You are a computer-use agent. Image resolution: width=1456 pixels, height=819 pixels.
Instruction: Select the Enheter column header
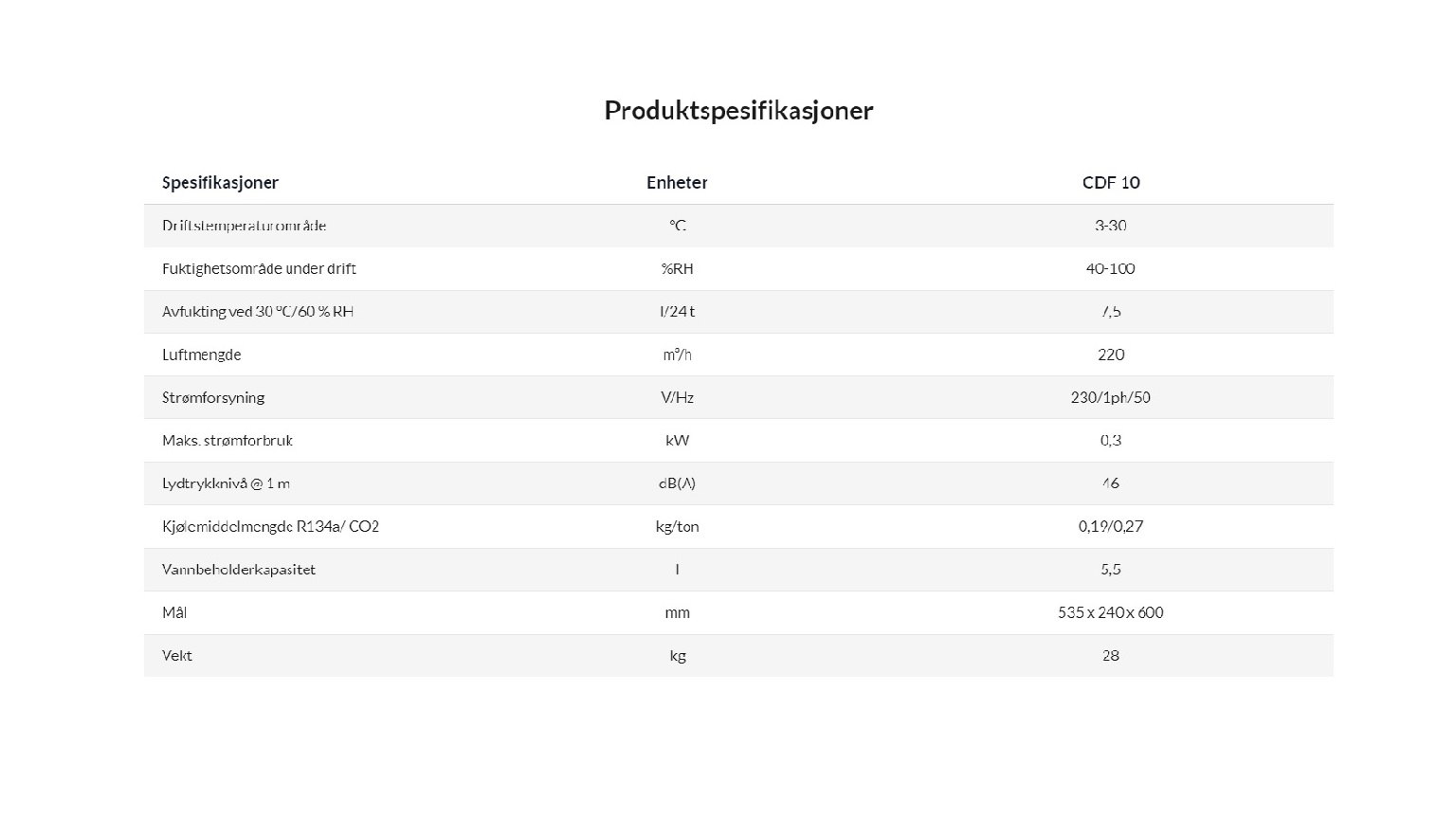[x=677, y=182]
